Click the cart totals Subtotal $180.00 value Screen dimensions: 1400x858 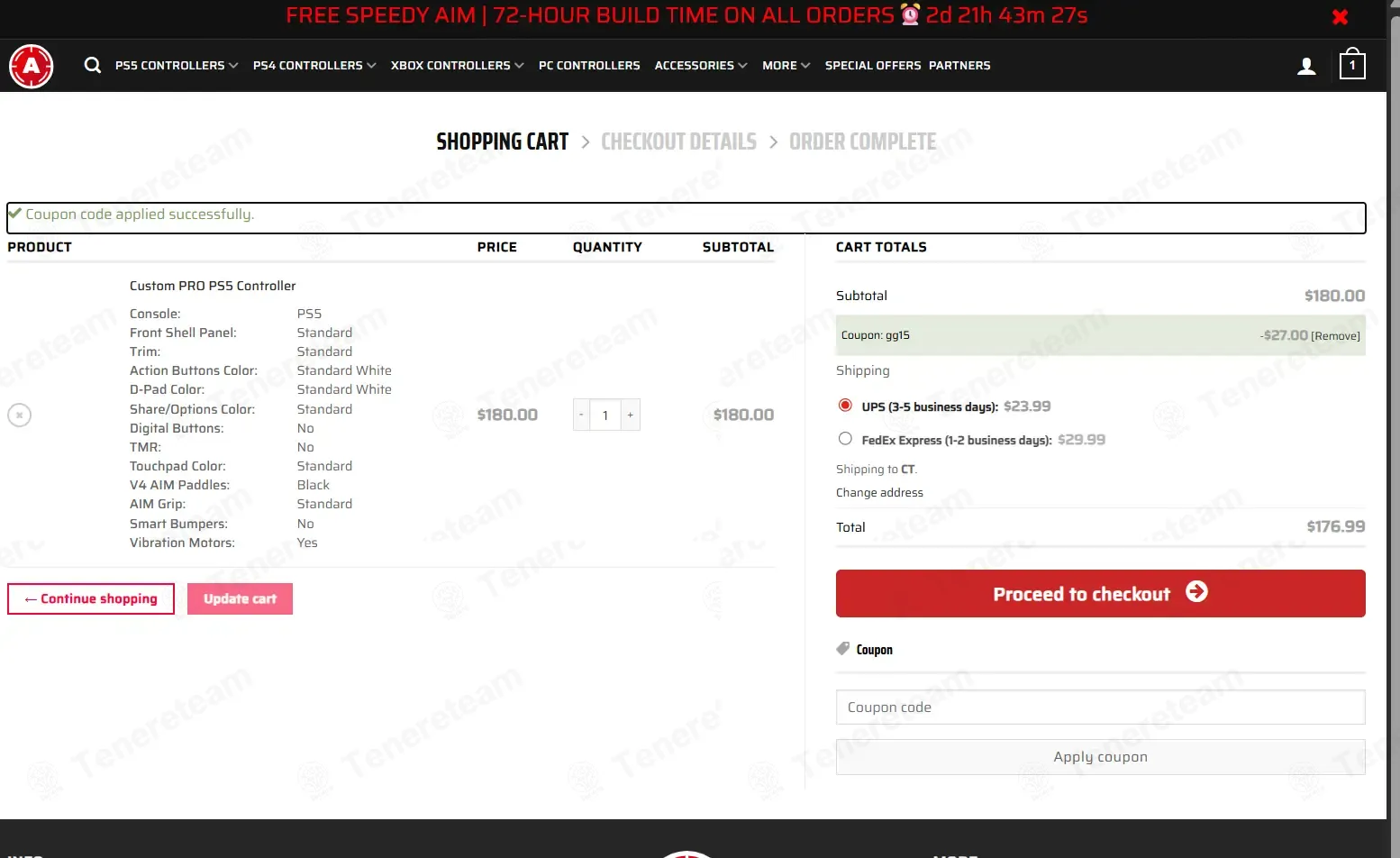click(x=1334, y=296)
